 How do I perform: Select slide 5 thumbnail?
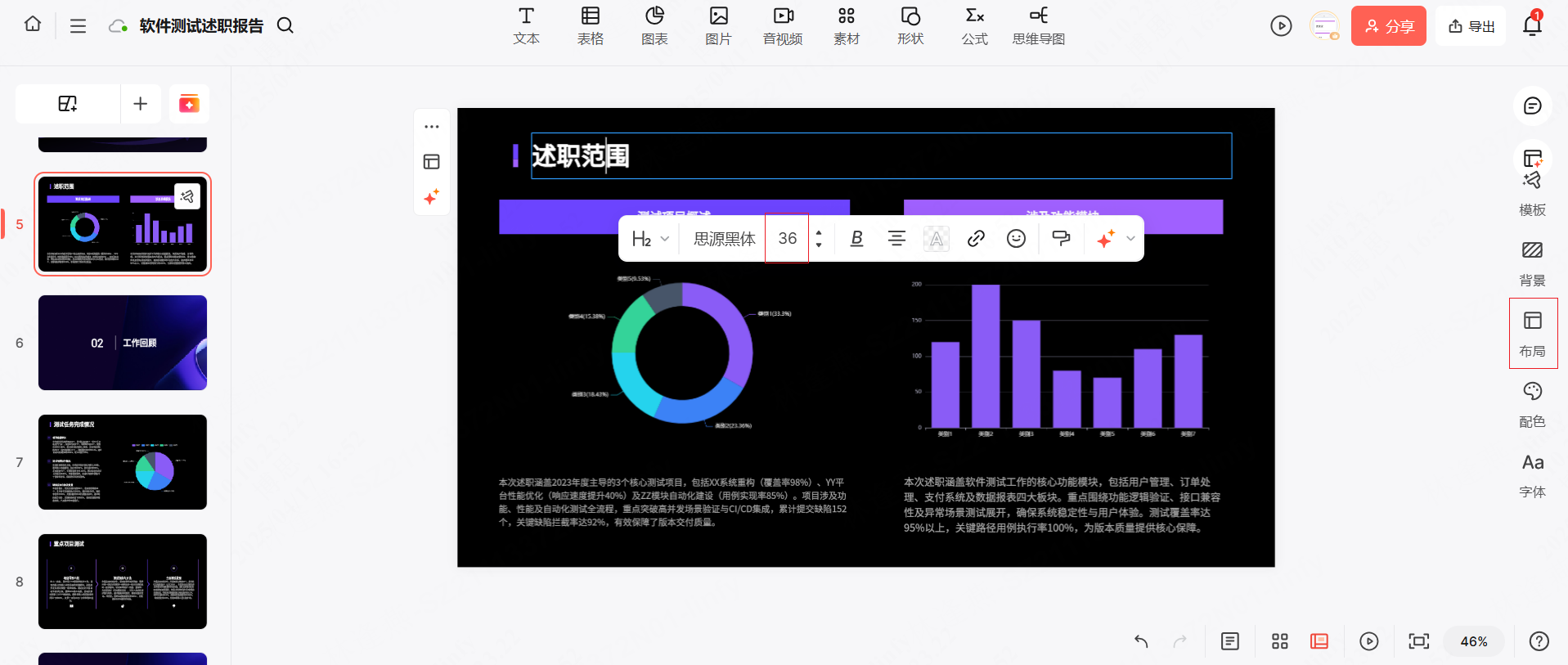[123, 224]
